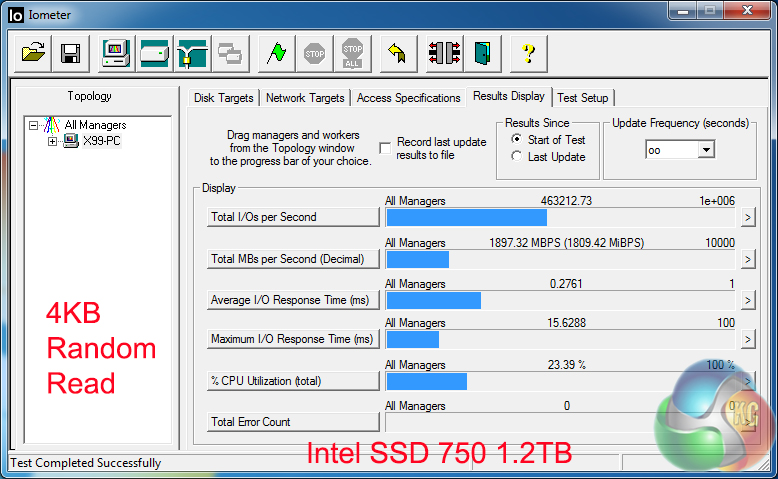
Task: Click Maximum I/O Response Time progress bar
Action: pyautogui.click(x=560, y=340)
